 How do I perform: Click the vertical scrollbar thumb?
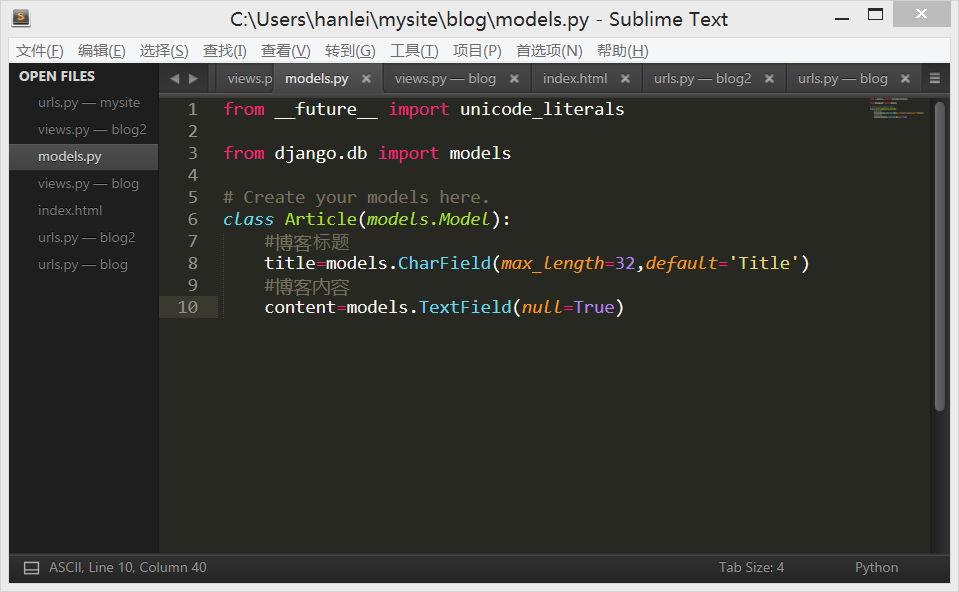940,256
